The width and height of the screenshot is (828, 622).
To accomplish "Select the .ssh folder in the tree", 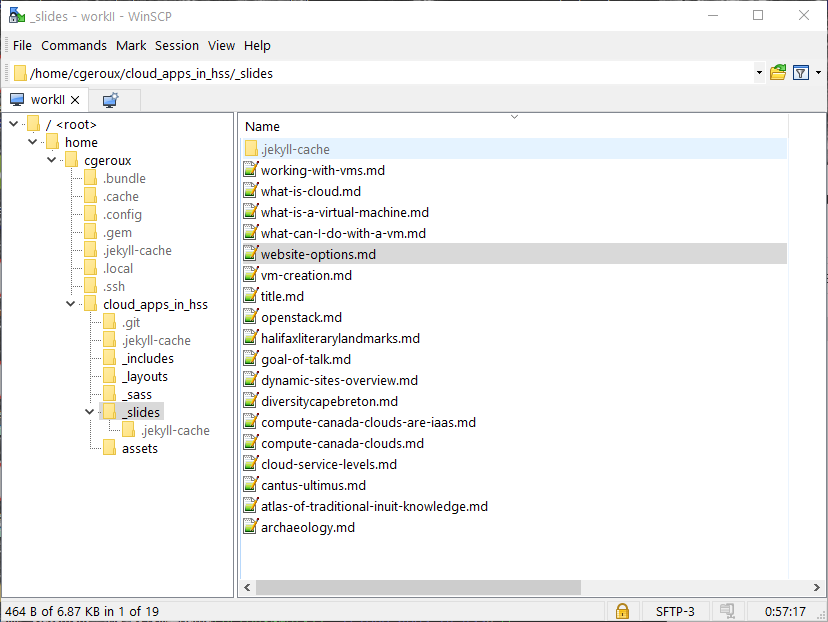I will coord(114,286).
